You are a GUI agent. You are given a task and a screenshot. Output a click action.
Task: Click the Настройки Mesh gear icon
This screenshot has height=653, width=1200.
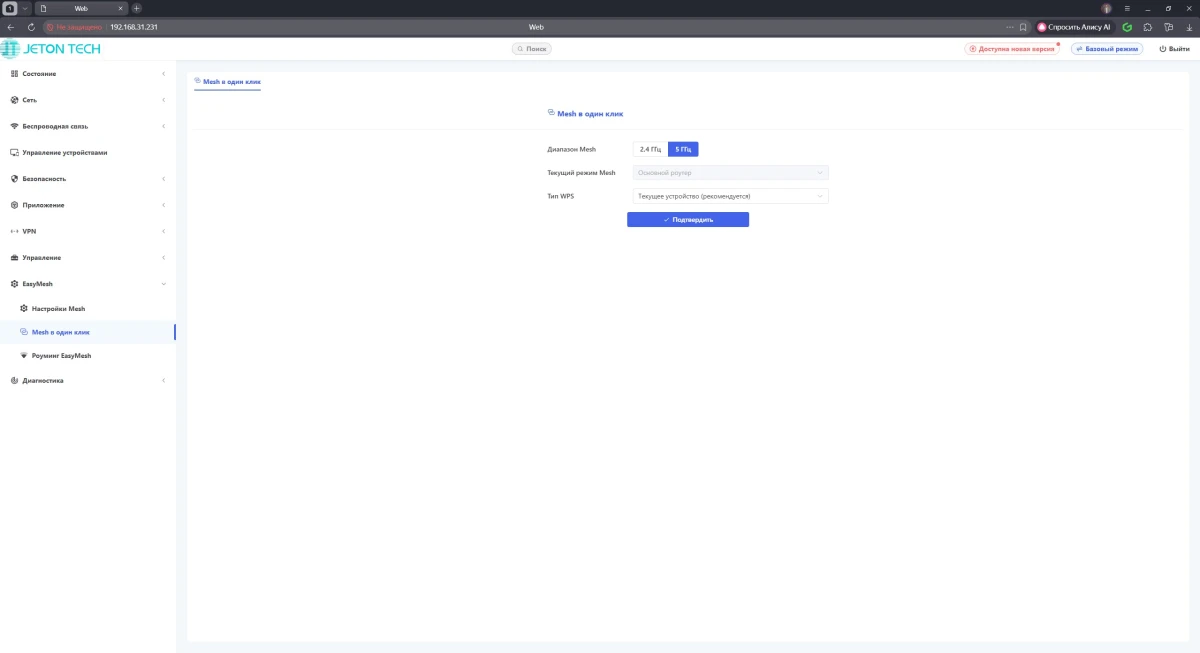pos(24,309)
